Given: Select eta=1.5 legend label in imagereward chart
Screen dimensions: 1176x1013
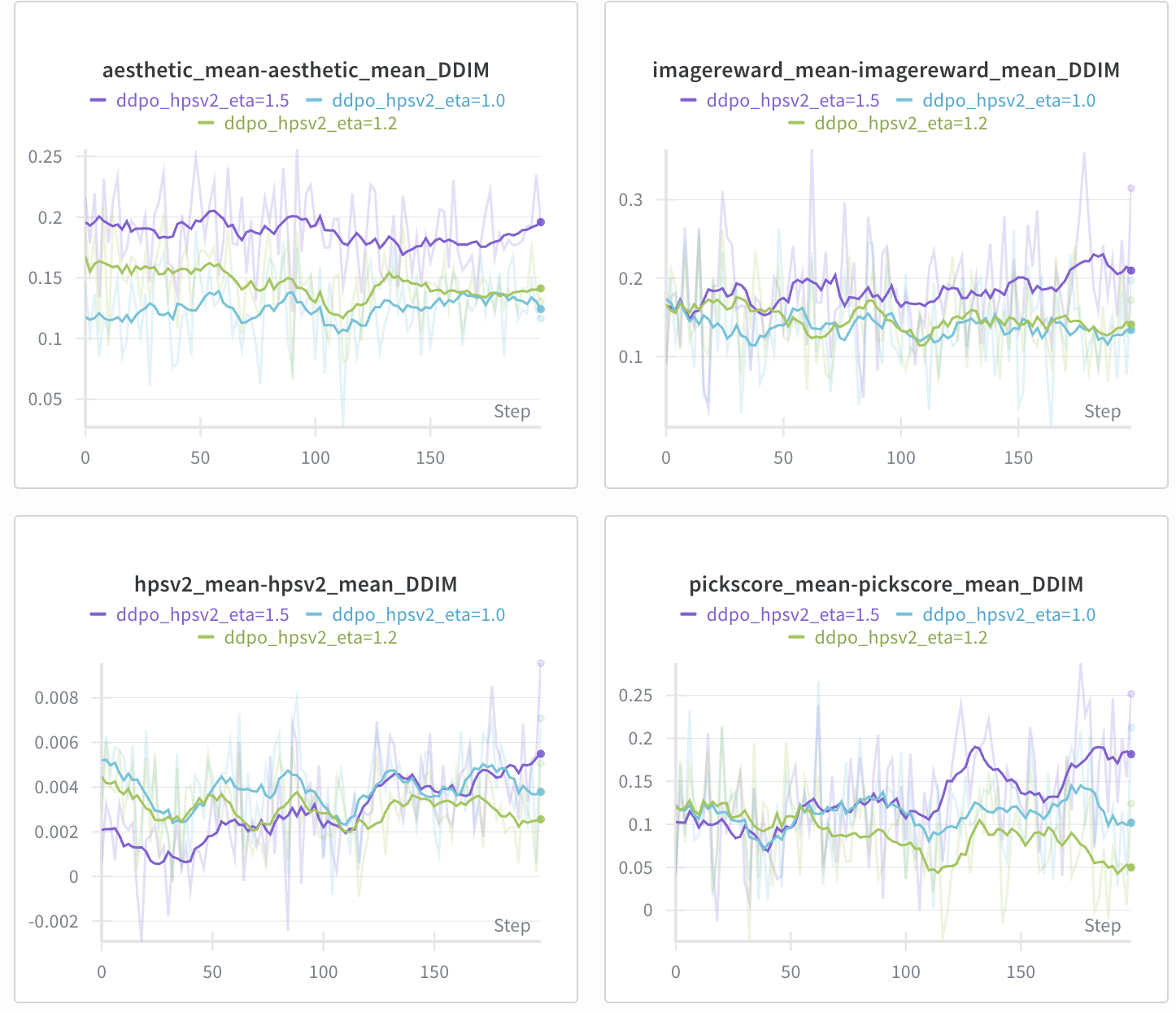Looking at the screenshot, I should pyautogui.click(x=793, y=101).
